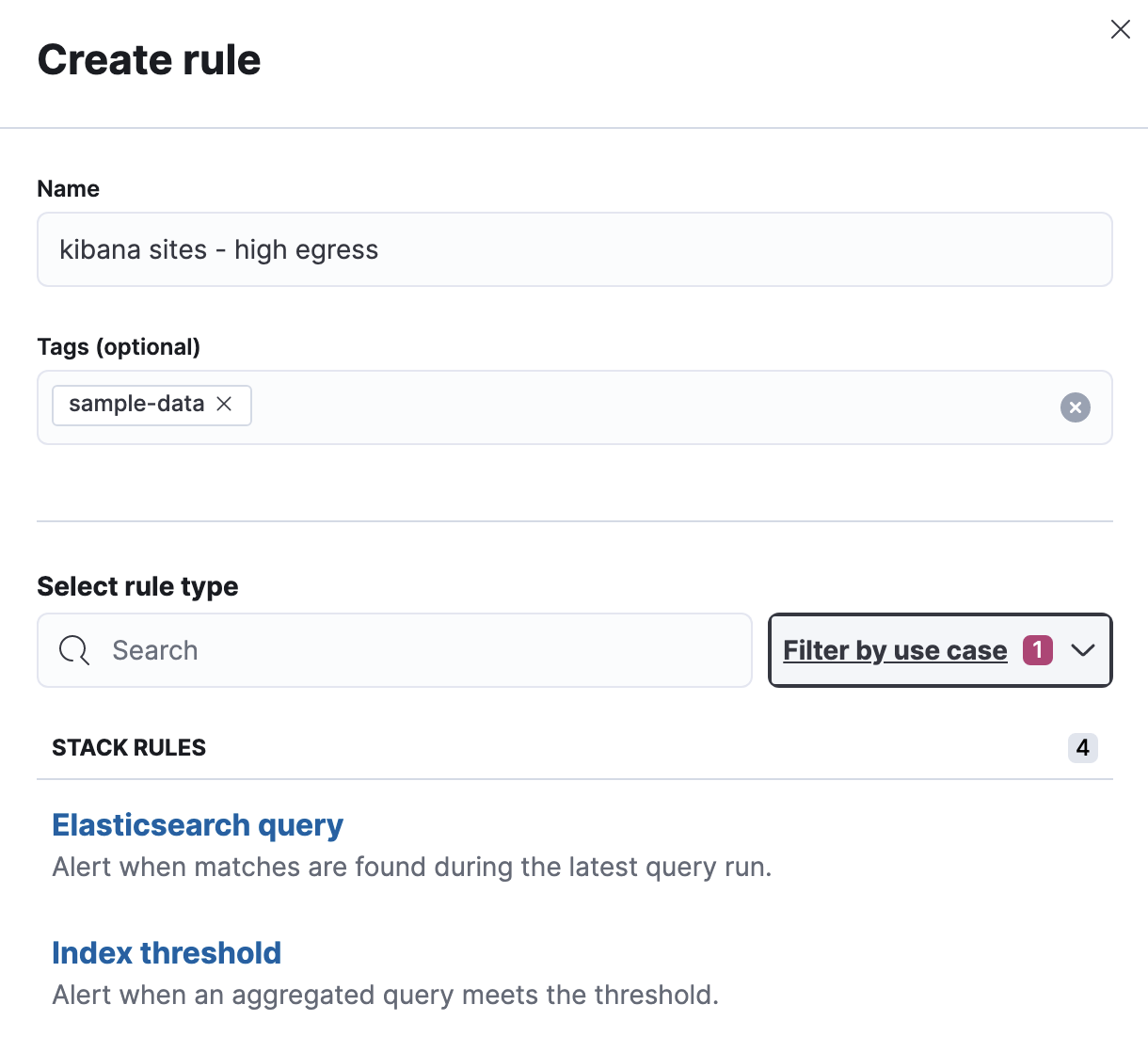Viewport: 1148px width, 1052px height.
Task: Click the Create rule dialog title
Action: pos(149,59)
